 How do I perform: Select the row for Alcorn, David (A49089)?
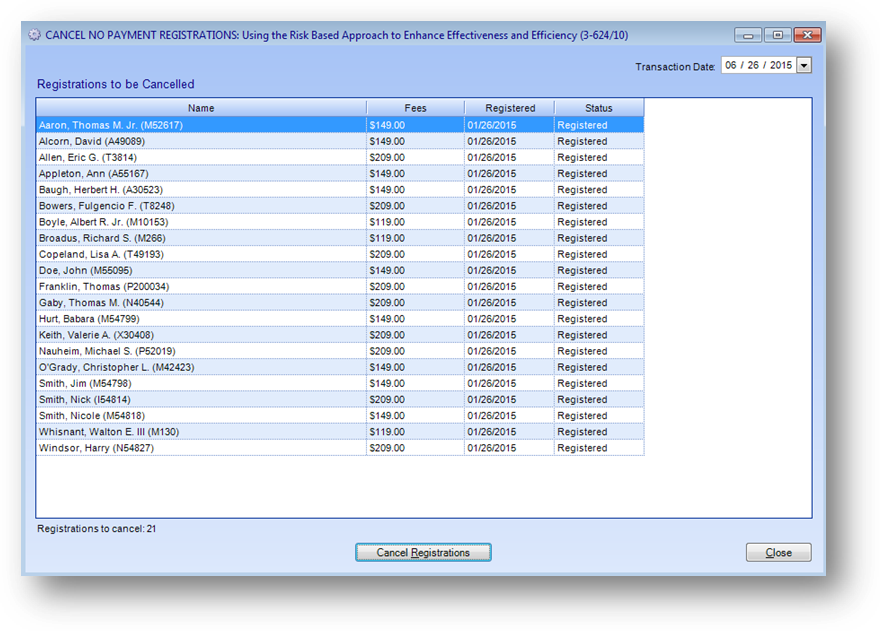click(x=340, y=141)
